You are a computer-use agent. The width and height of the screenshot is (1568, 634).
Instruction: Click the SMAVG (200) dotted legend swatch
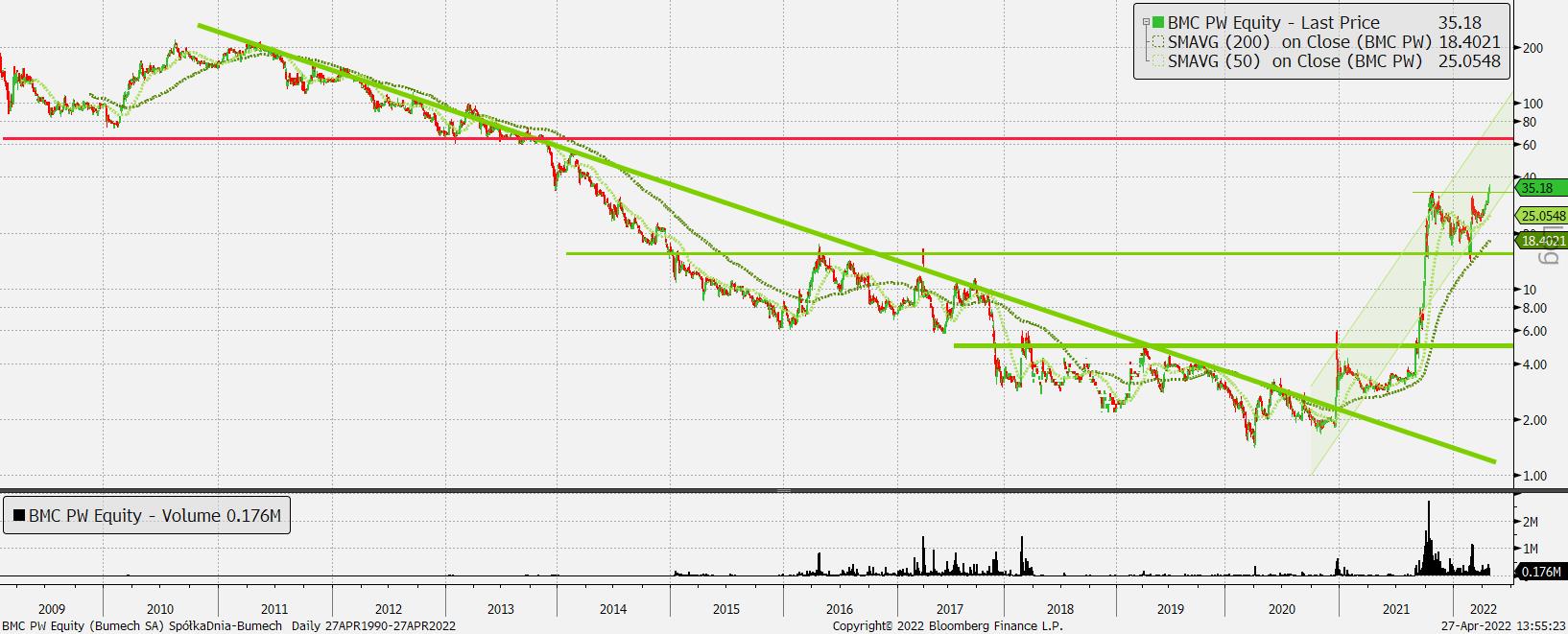click(x=1158, y=42)
